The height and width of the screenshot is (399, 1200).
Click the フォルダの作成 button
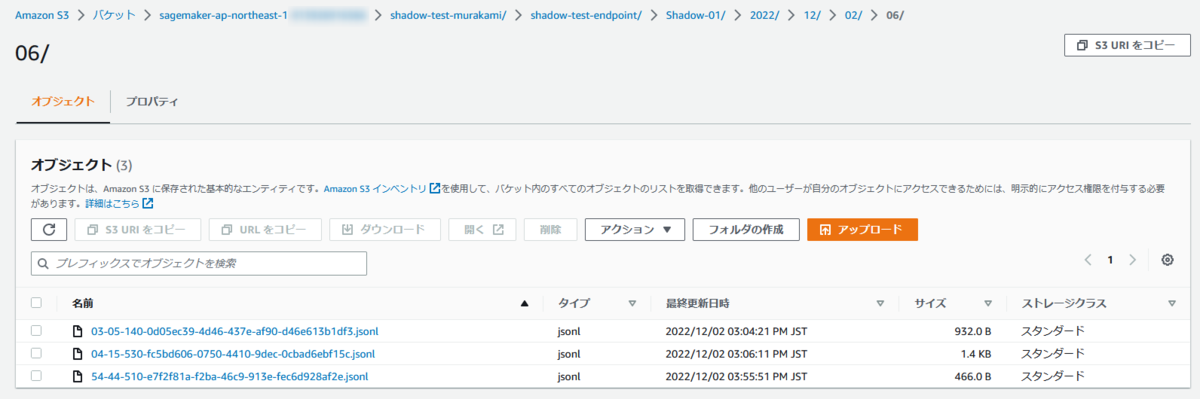[x=746, y=230]
